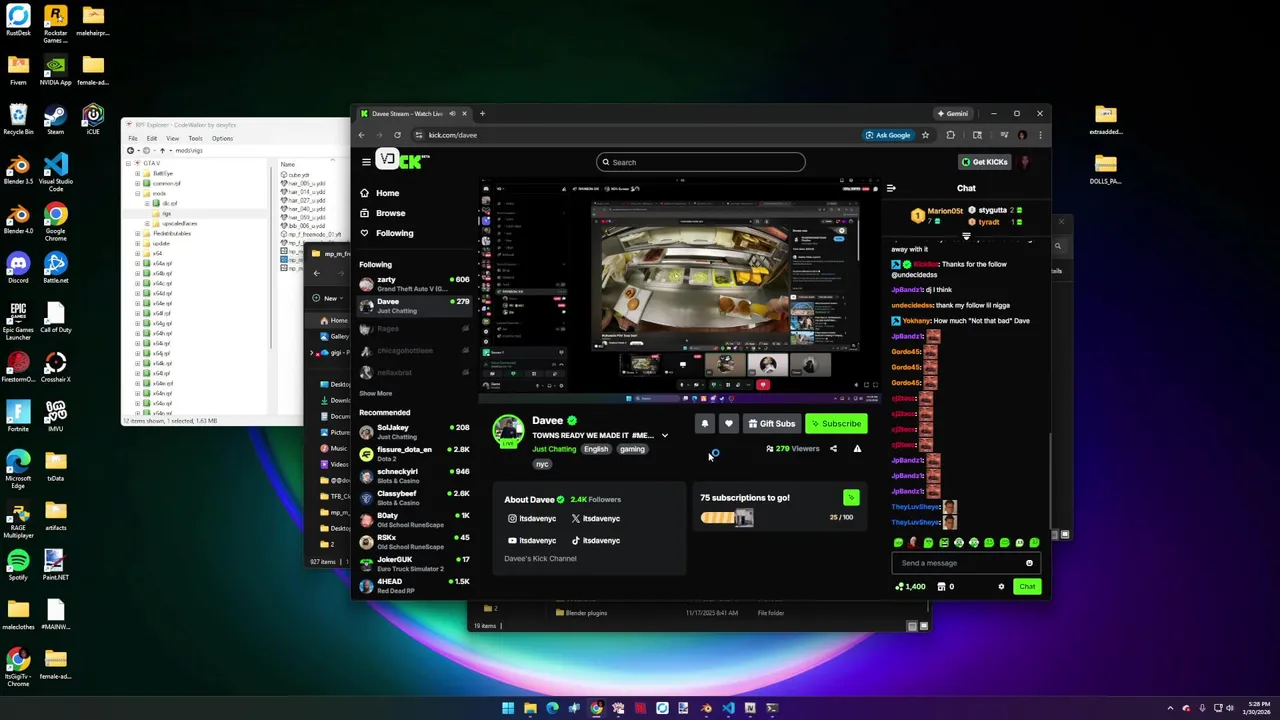Open the X itsdavenyc link
Image resolution: width=1280 pixels, height=720 pixels.
point(596,519)
